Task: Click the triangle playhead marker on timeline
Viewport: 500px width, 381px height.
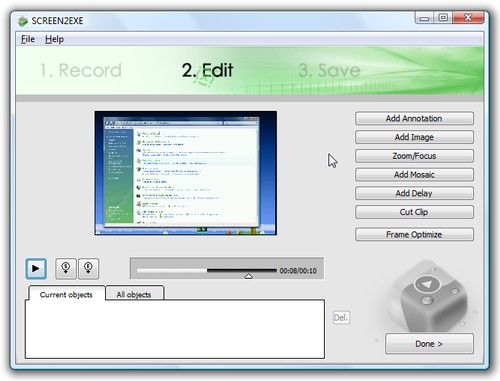Action: click(x=249, y=276)
